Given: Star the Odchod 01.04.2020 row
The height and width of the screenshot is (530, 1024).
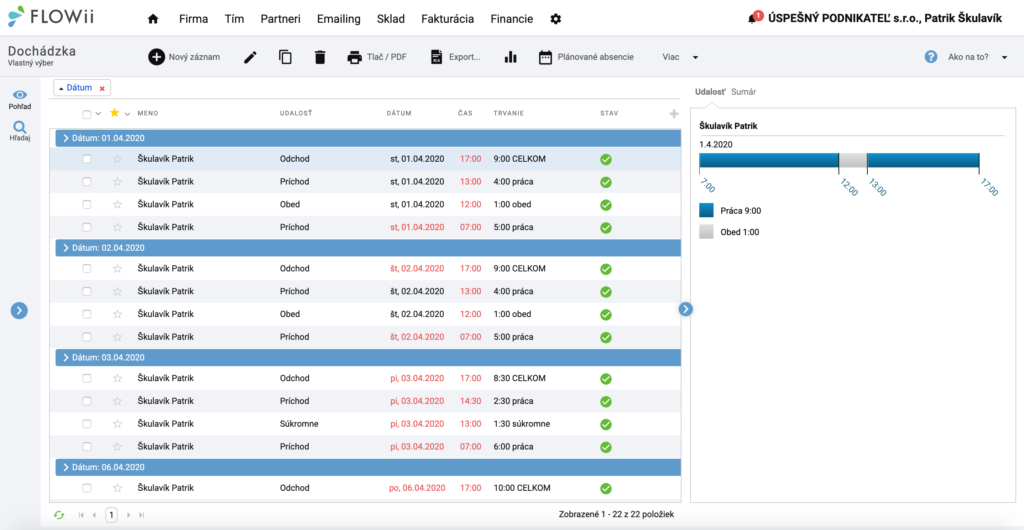Looking at the screenshot, I should 118,159.
